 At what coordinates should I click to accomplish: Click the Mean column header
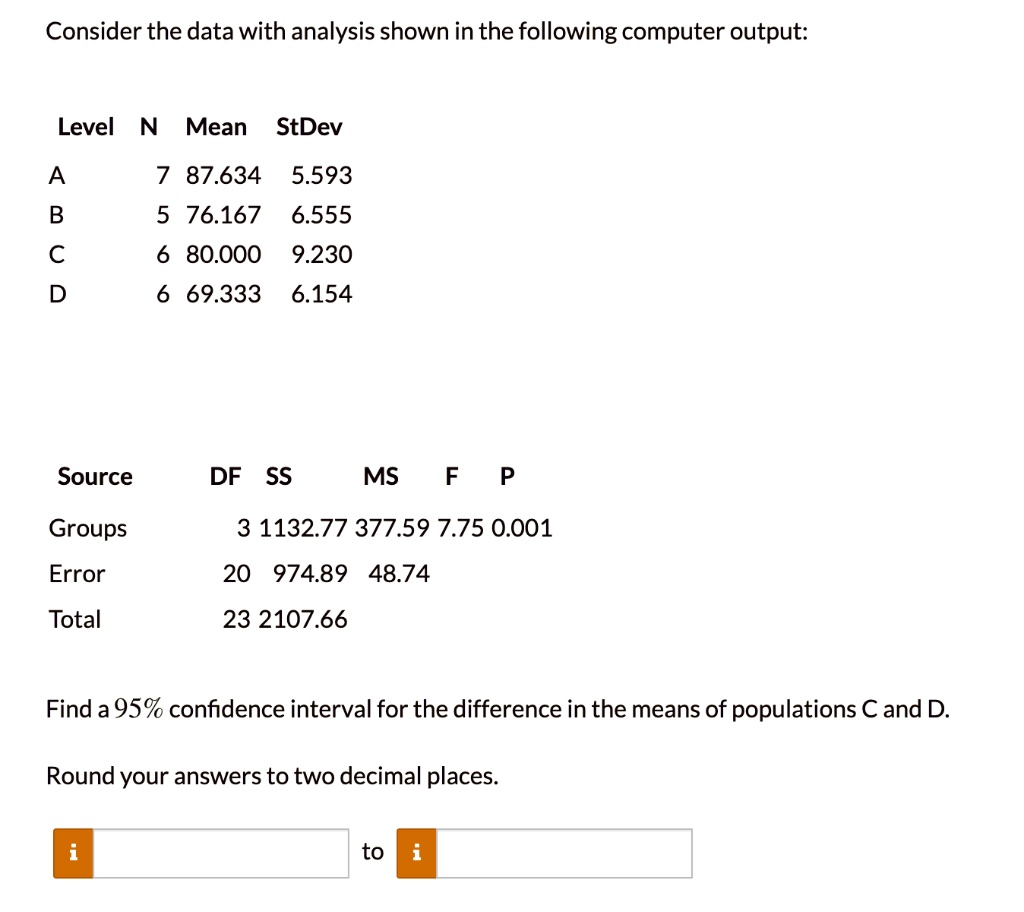(216, 126)
